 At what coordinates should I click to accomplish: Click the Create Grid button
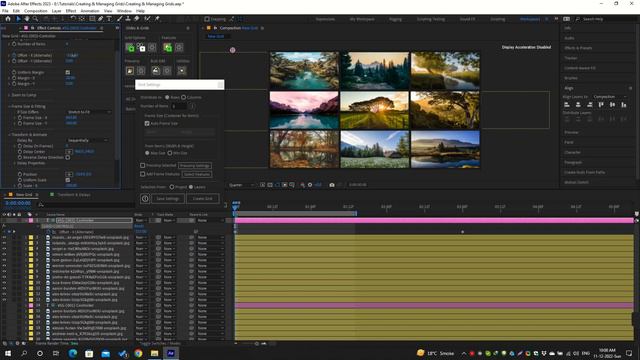(202, 199)
